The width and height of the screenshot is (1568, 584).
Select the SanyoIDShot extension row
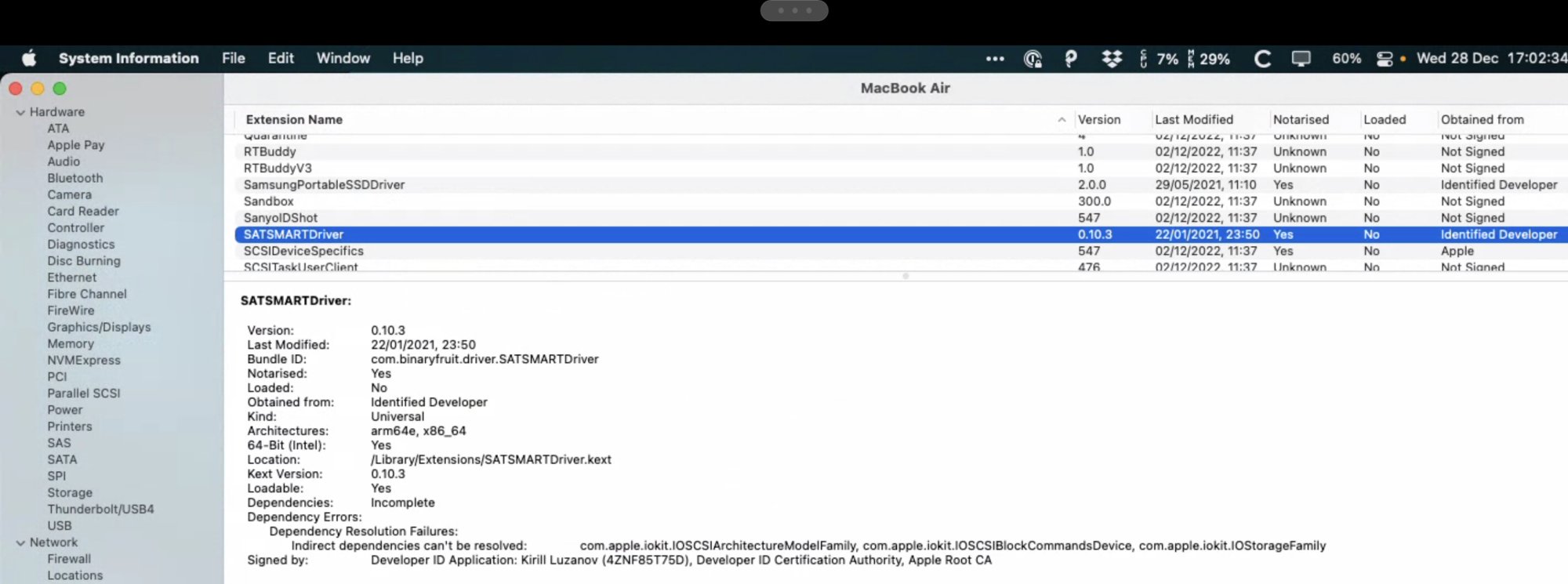(901, 217)
